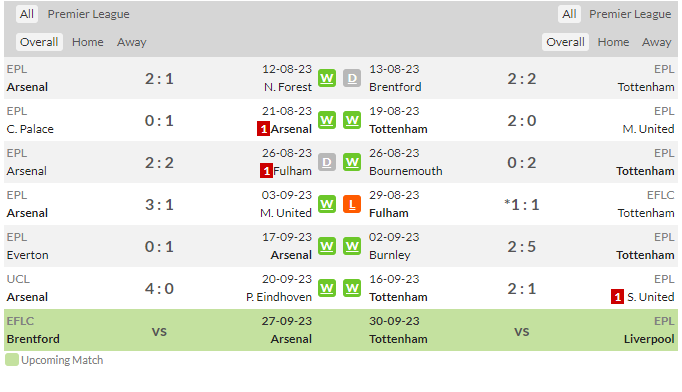Switch left panel to Premier League
This screenshot has width=682, height=392.
tap(88, 14)
